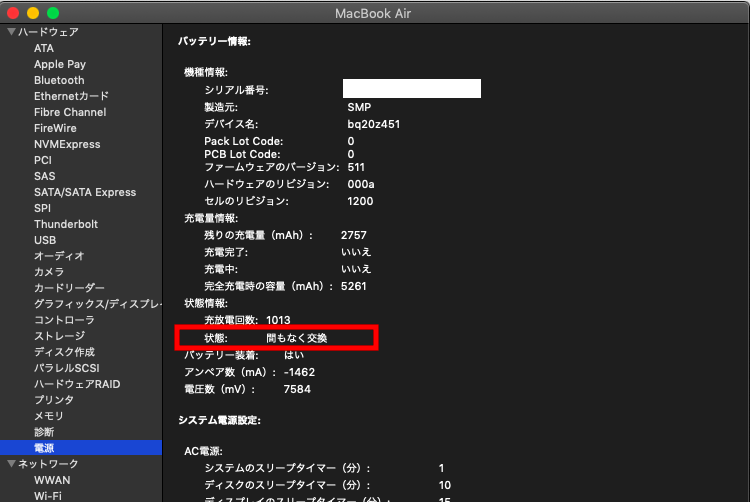The height and width of the screenshot is (502, 750).
Task: Close the MacBook Air window
Action: [13, 13]
